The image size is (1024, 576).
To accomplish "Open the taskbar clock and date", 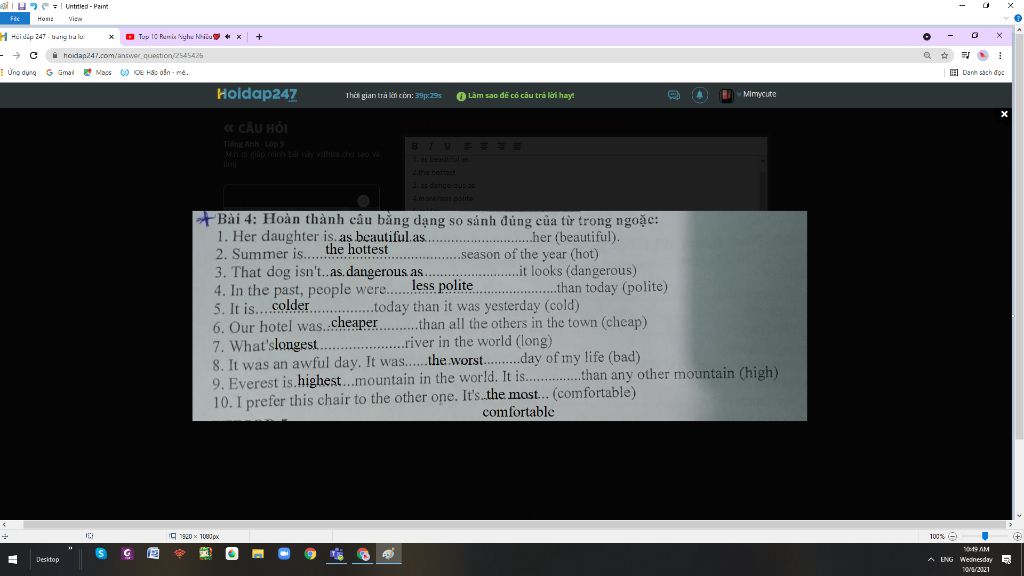I will (976, 559).
